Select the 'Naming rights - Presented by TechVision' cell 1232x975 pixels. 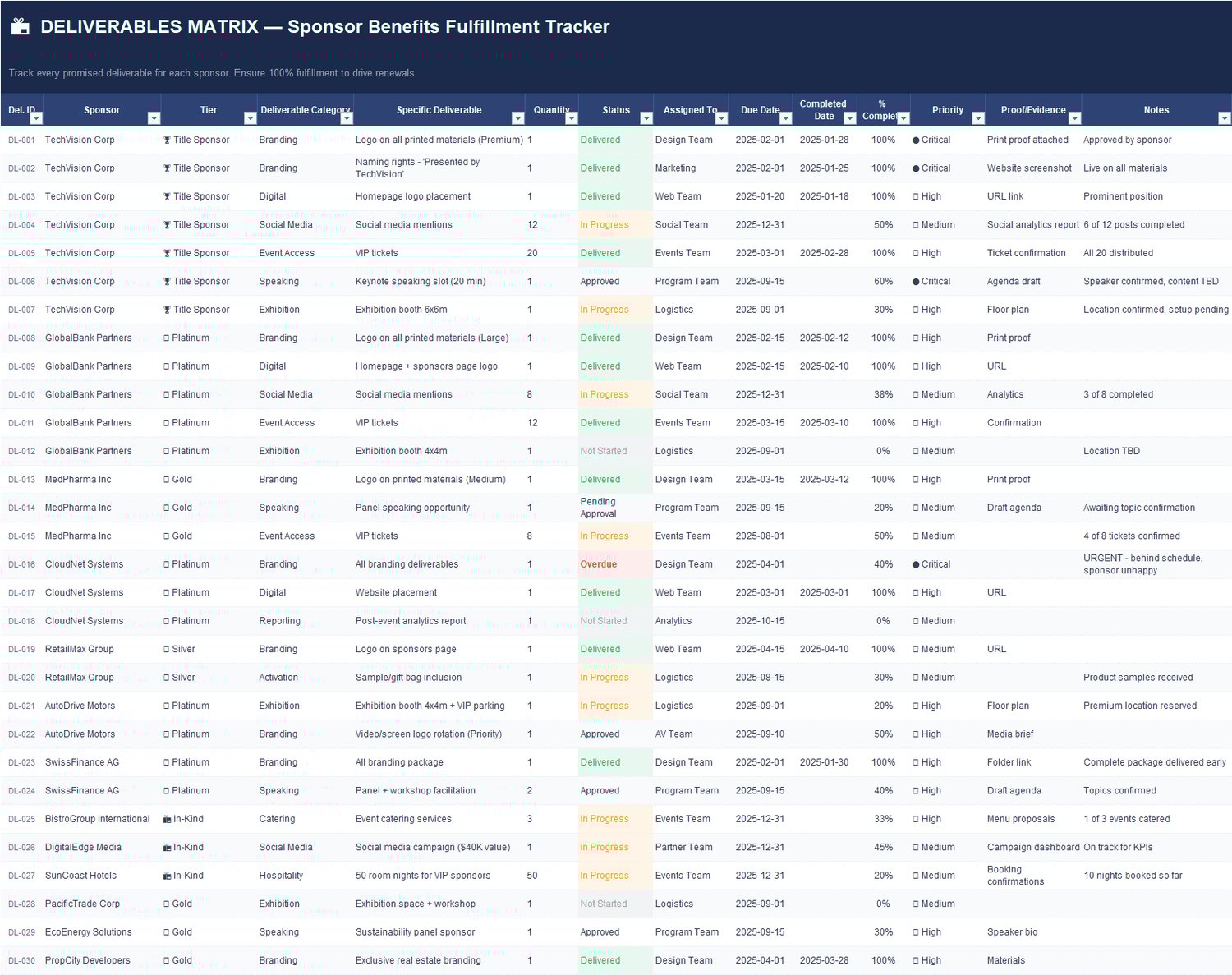439,168
